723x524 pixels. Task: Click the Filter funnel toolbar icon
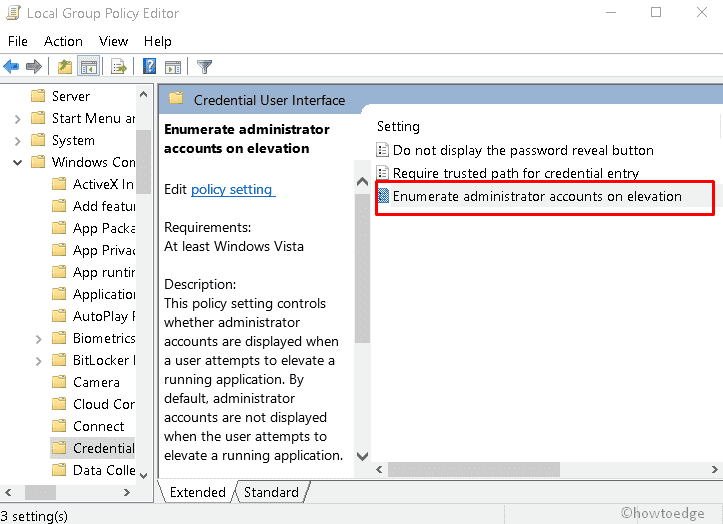[x=204, y=67]
